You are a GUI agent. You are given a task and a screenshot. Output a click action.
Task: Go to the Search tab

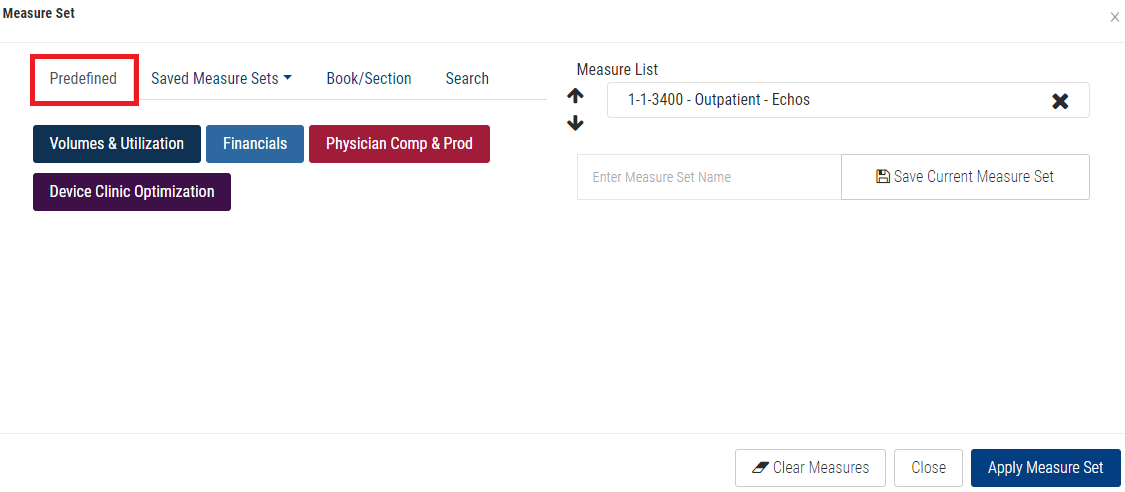(467, 79)
